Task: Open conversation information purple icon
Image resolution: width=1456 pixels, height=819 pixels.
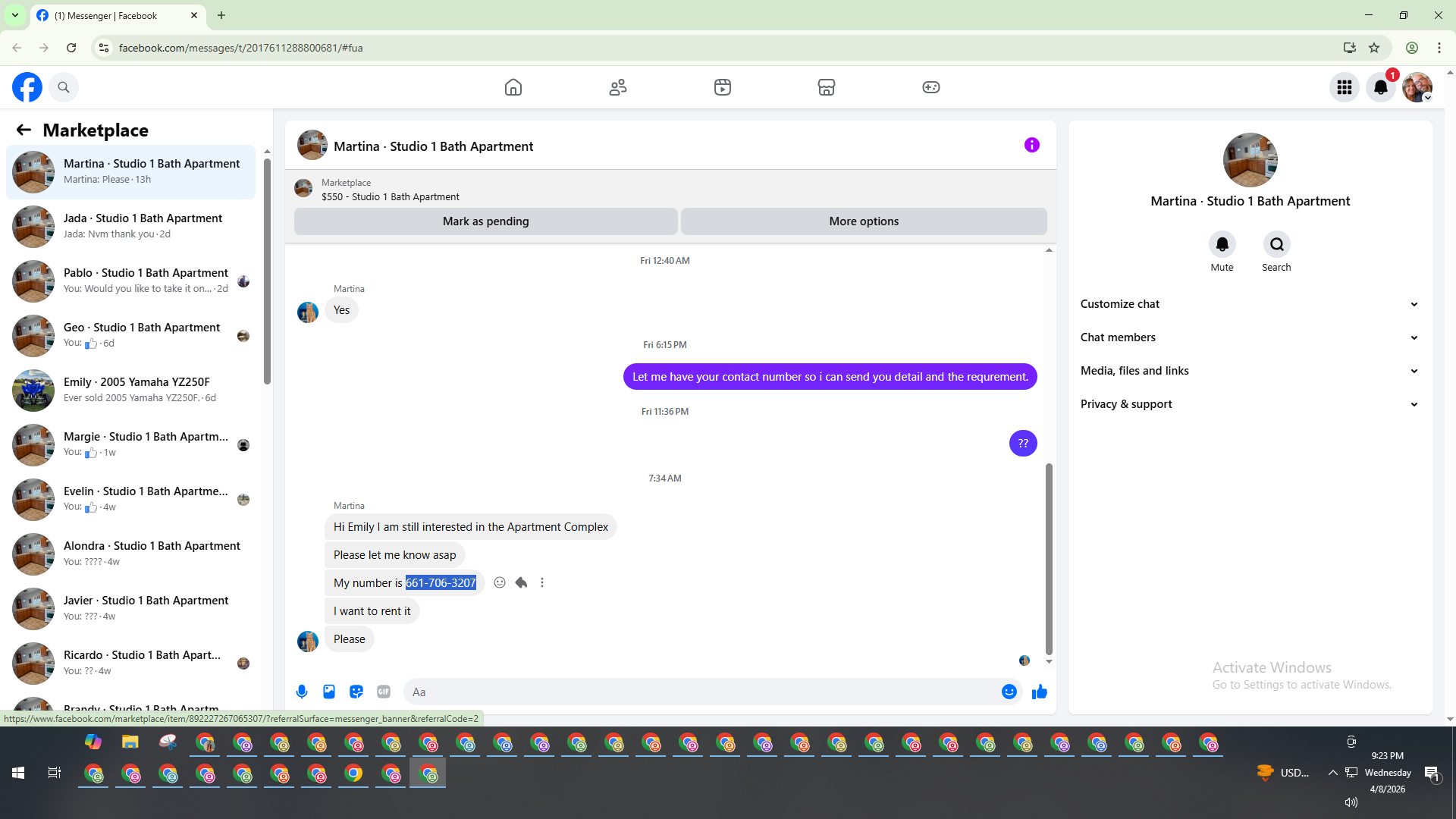Action: pyautogui.click(x=1031, y=145)
